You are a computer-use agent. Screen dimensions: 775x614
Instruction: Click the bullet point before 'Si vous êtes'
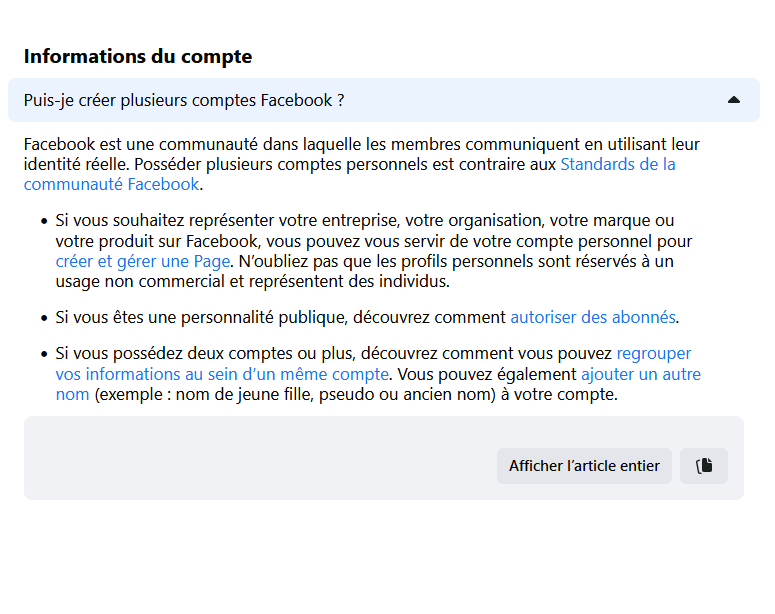pyautogui.click(x=44, y=318)
